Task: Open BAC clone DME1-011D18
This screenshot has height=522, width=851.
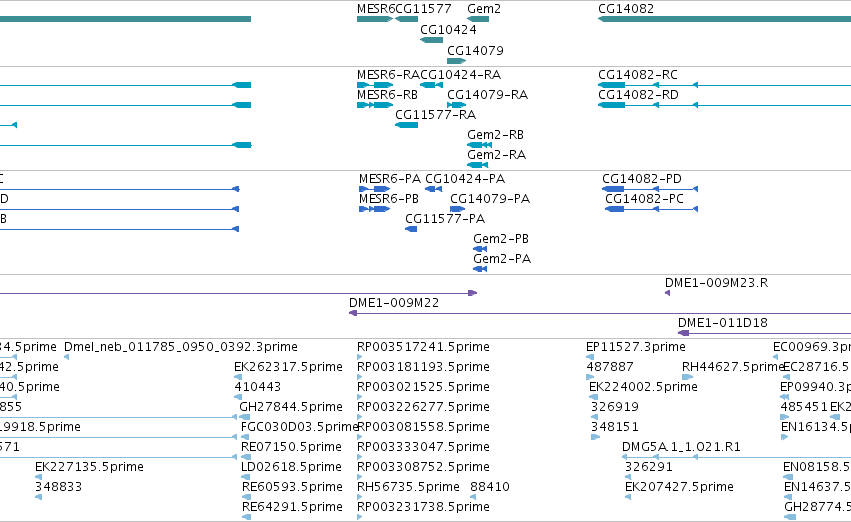Action: point(723,323)
